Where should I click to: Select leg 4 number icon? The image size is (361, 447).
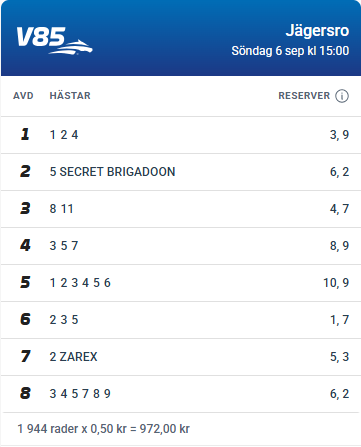(25, 245)
